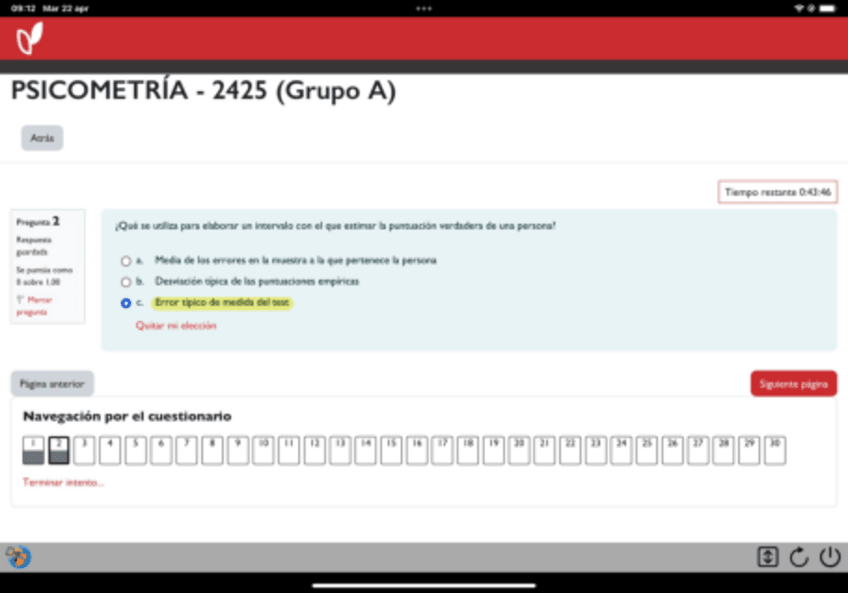Jump to question 23 in the quiz navigation
Image resolution: width=848 pixels, height=593 pixels.
click(x=596, y=450)
